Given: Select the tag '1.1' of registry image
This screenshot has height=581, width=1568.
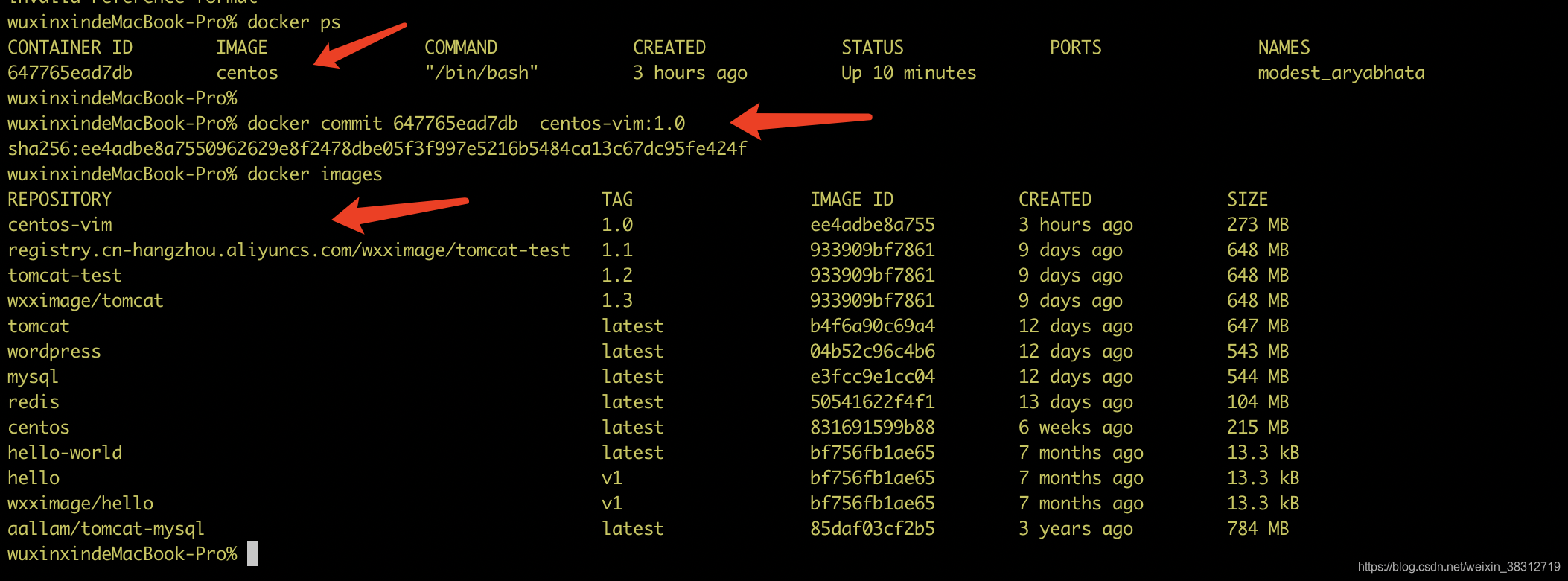Looking at the screenshot, I should [617, 250].
